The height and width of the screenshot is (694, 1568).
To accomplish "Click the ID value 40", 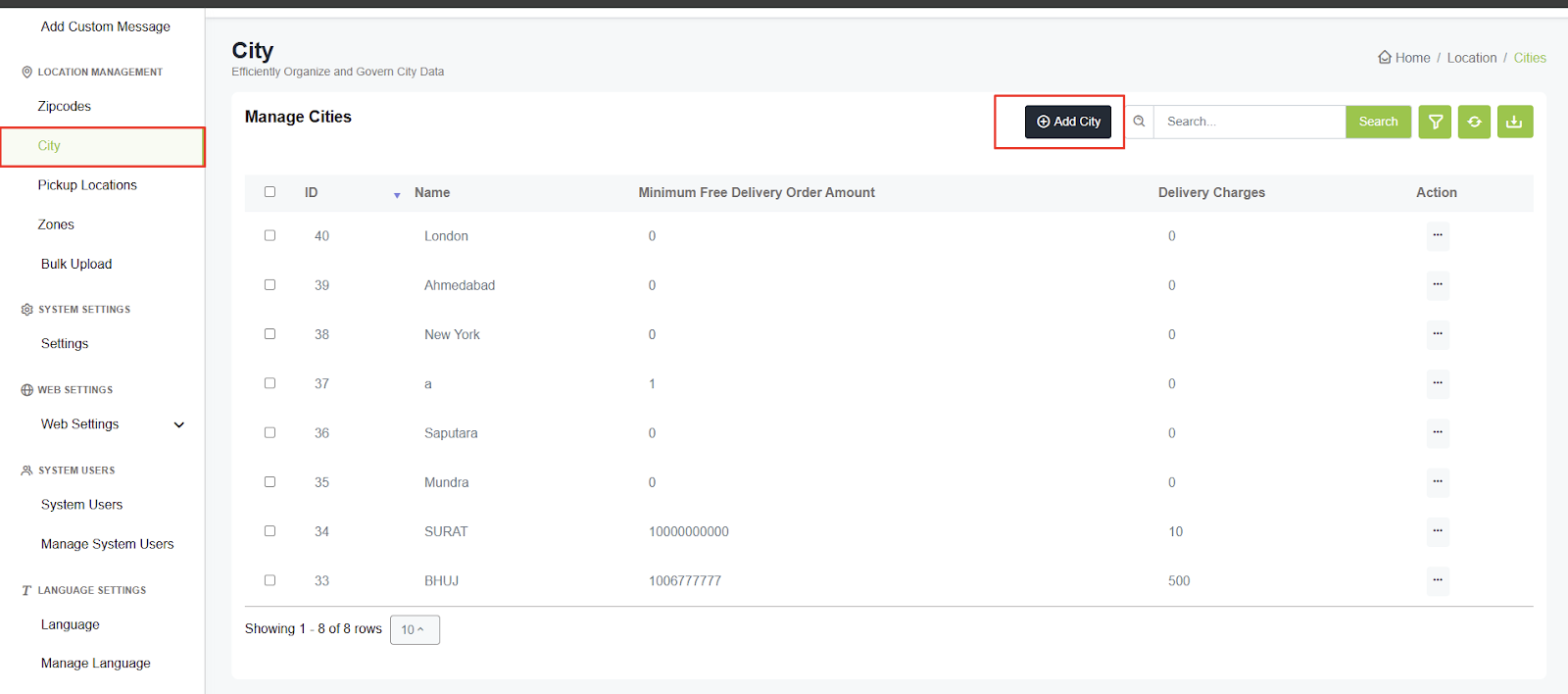I will pos(321,236).
